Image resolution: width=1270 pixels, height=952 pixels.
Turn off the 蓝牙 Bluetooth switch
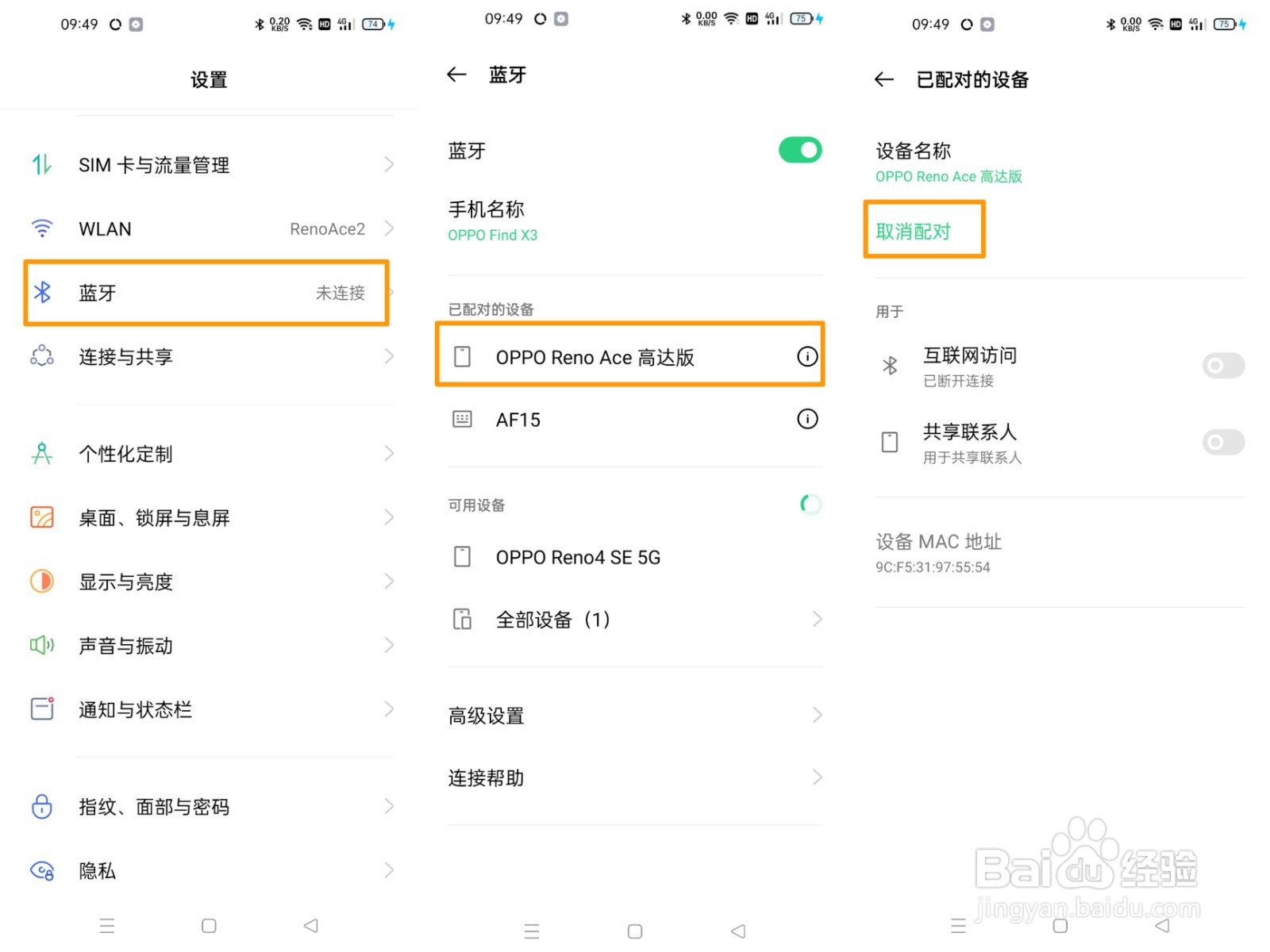(x=799, y=150)
